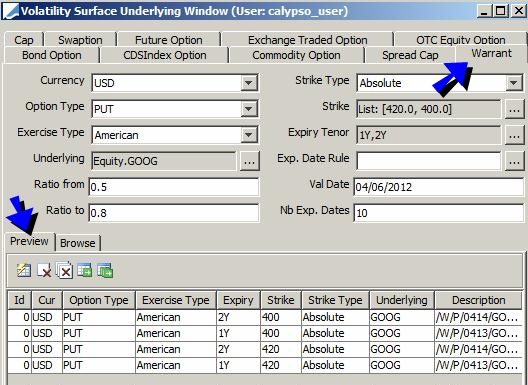Click the Expiry Tenor field showing 1Y,2Y
528x385 pixels.
pos(429,135)
